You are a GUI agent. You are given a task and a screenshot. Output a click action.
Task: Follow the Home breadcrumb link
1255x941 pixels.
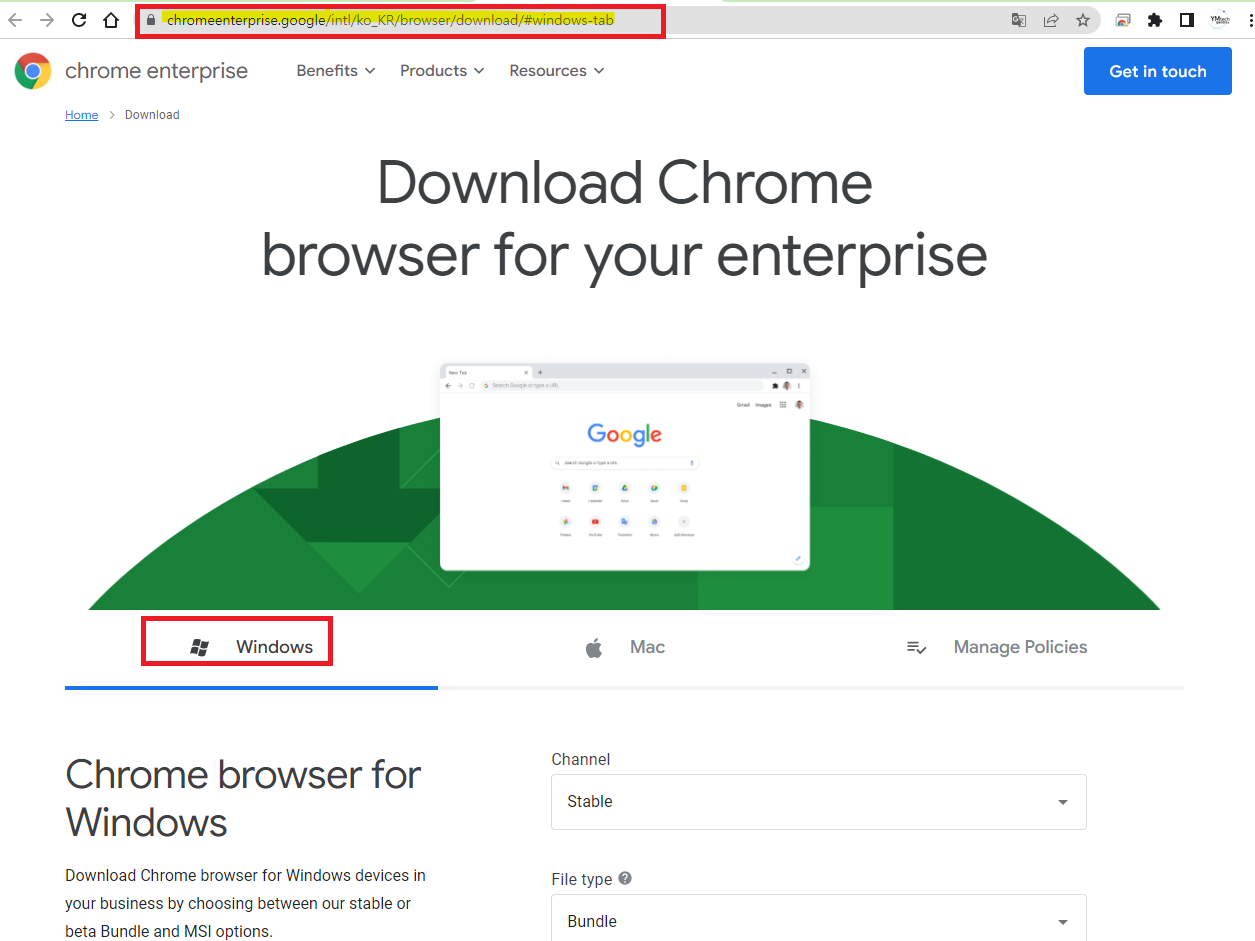tap(82, 115)
